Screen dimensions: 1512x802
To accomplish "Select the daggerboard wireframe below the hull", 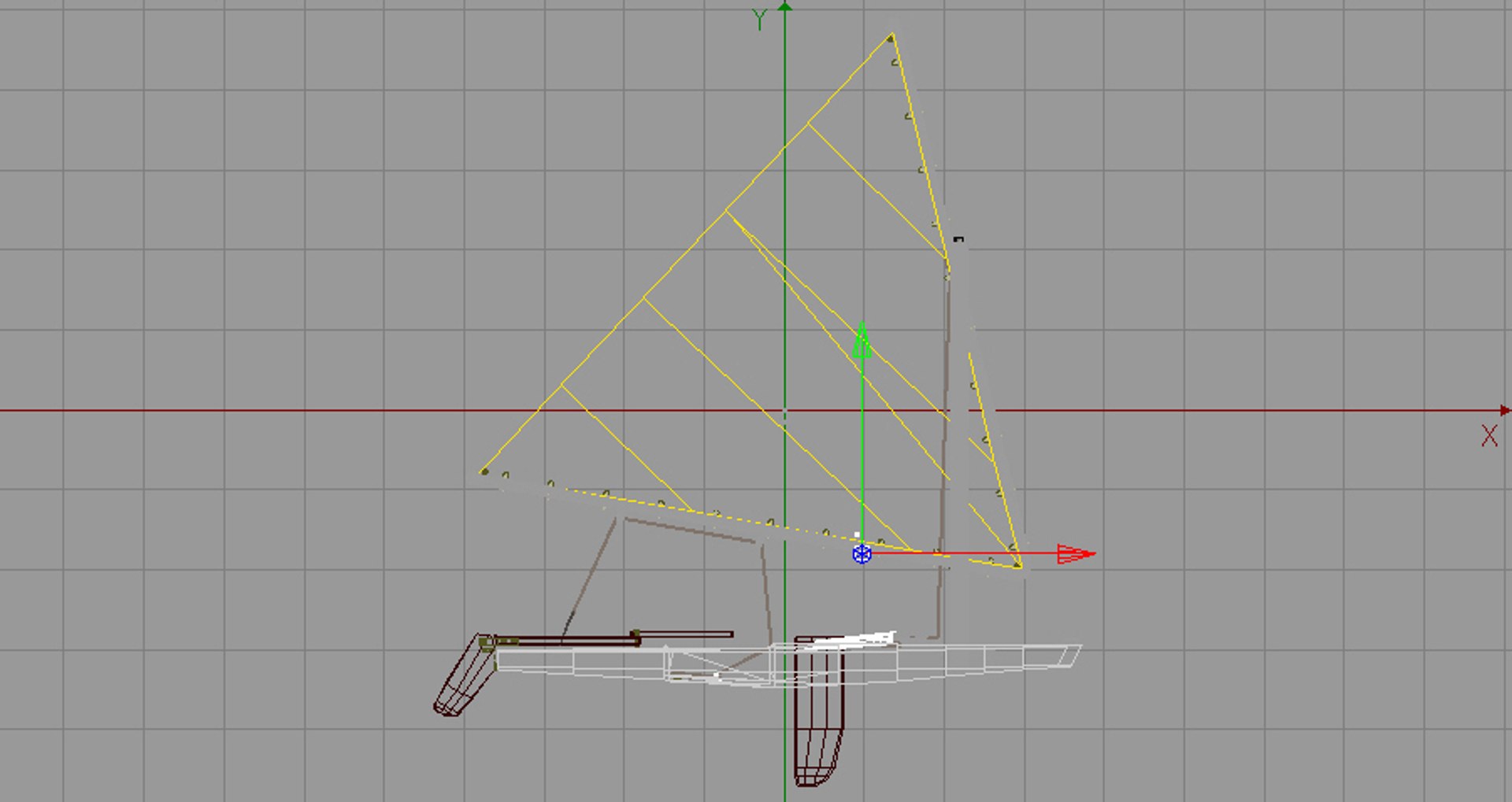I will (x=819, y=712).
